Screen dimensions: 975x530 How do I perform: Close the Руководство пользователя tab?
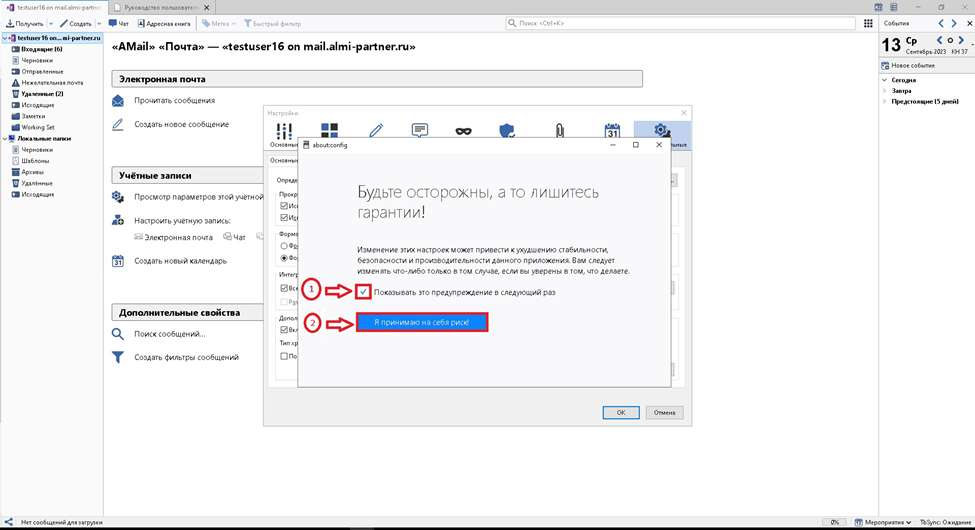(207, 7)
